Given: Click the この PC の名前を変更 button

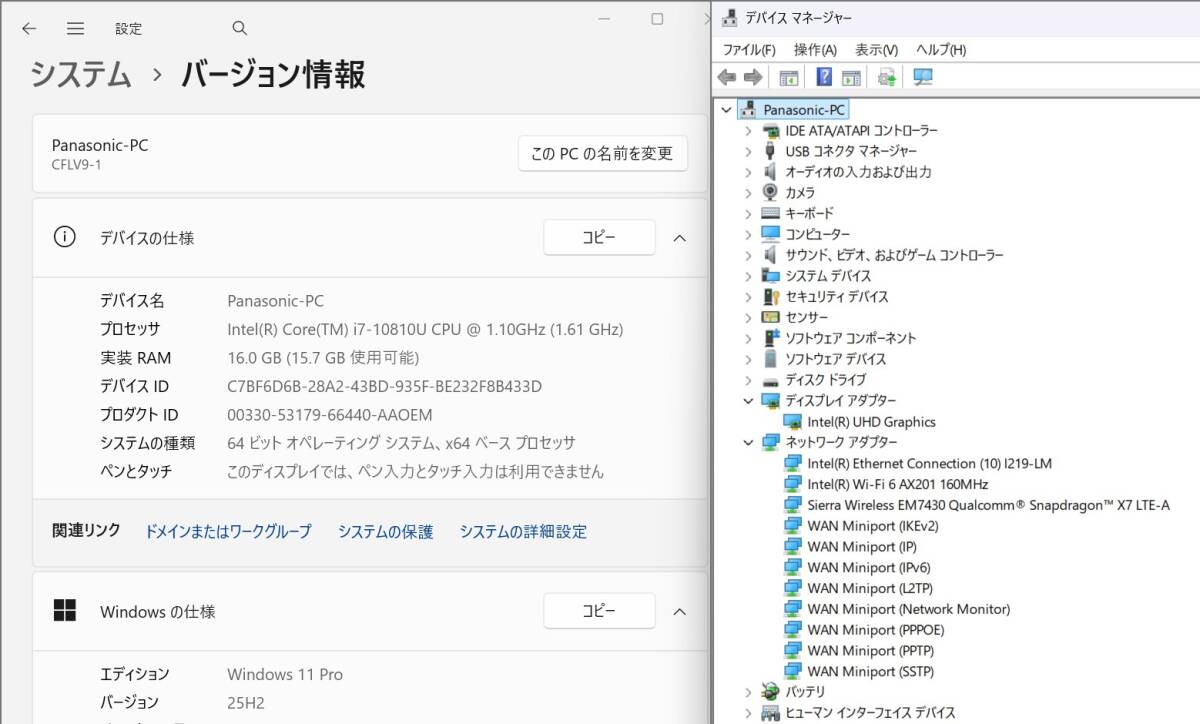Looking at the screenshot, I should (602, 153).
